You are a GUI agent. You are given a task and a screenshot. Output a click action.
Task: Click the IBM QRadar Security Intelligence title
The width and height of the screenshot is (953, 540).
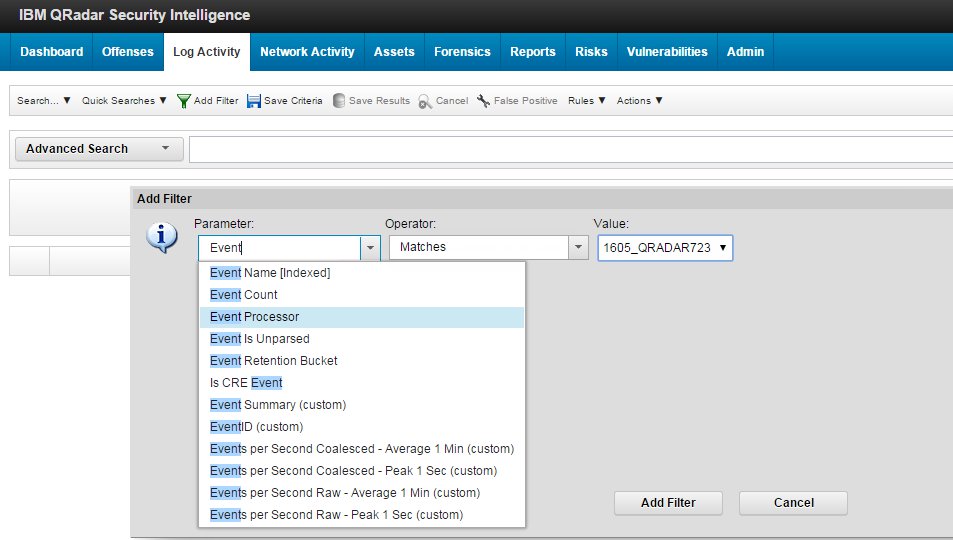pos(134,15)
